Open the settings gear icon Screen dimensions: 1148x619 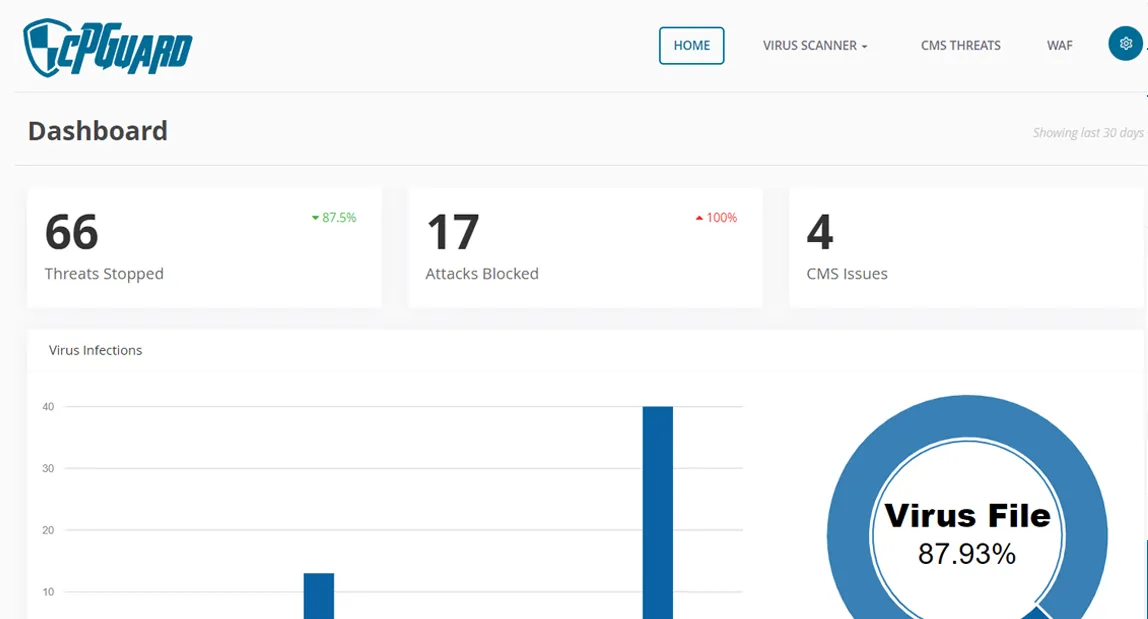point(1125,44)
